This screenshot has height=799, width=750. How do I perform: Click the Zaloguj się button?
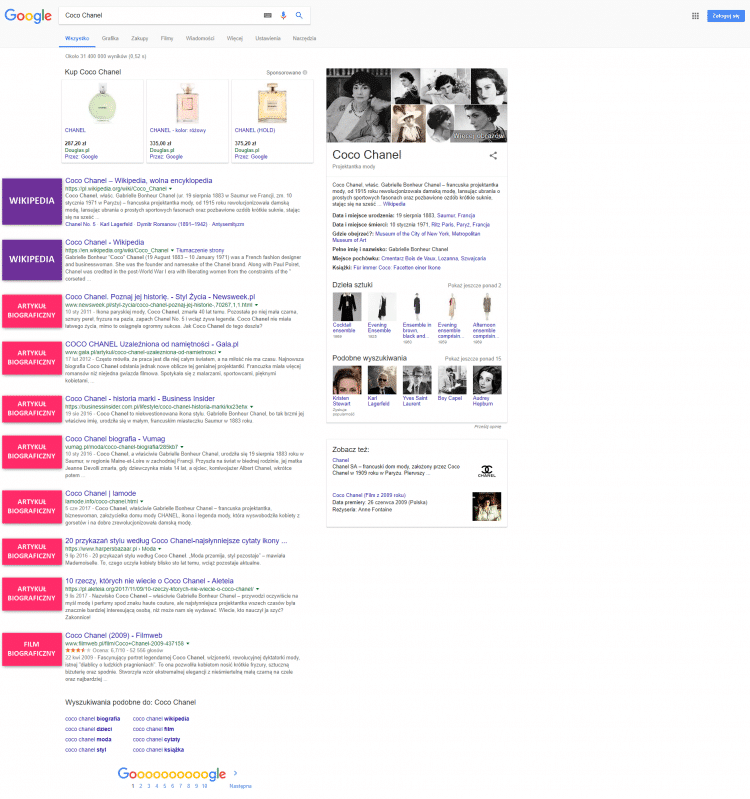[x=726, y=16]
